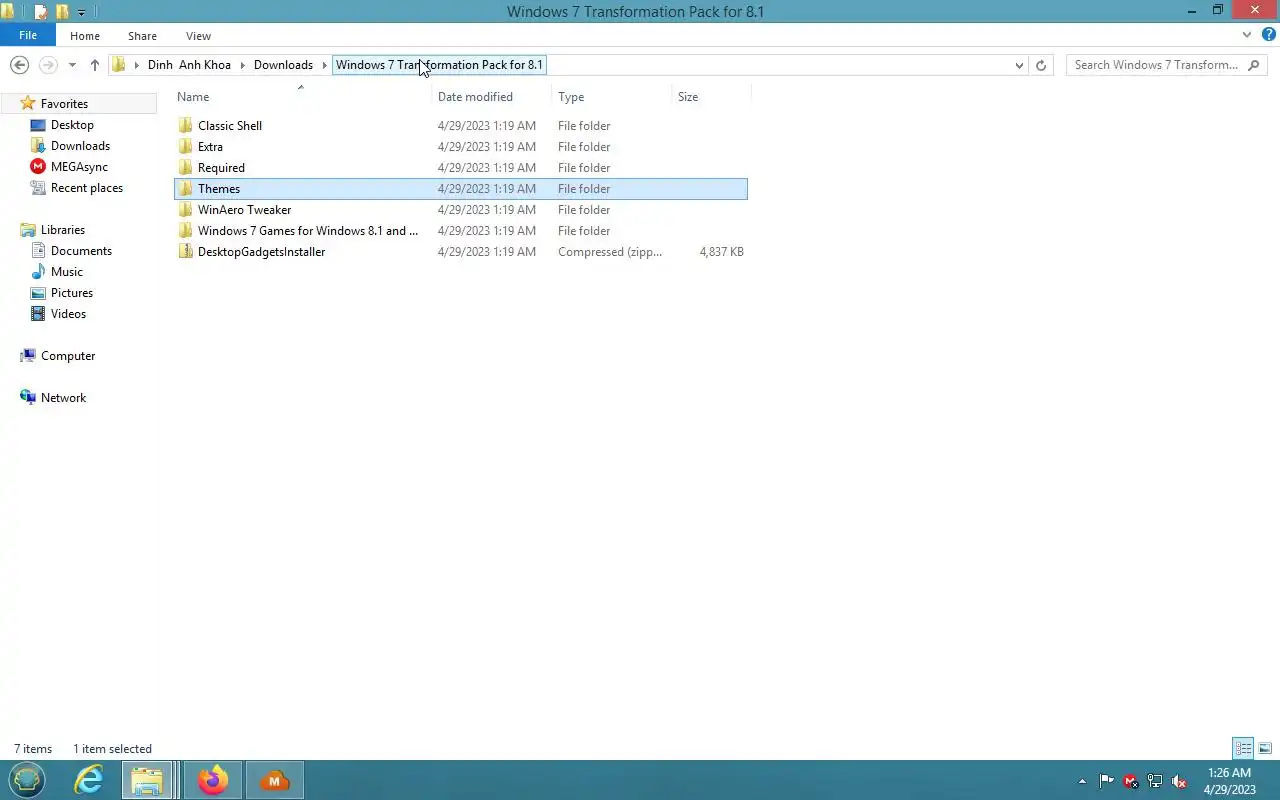Click the network tray icon
The image size is (1280, 800).
click(x=1155, y=781)
